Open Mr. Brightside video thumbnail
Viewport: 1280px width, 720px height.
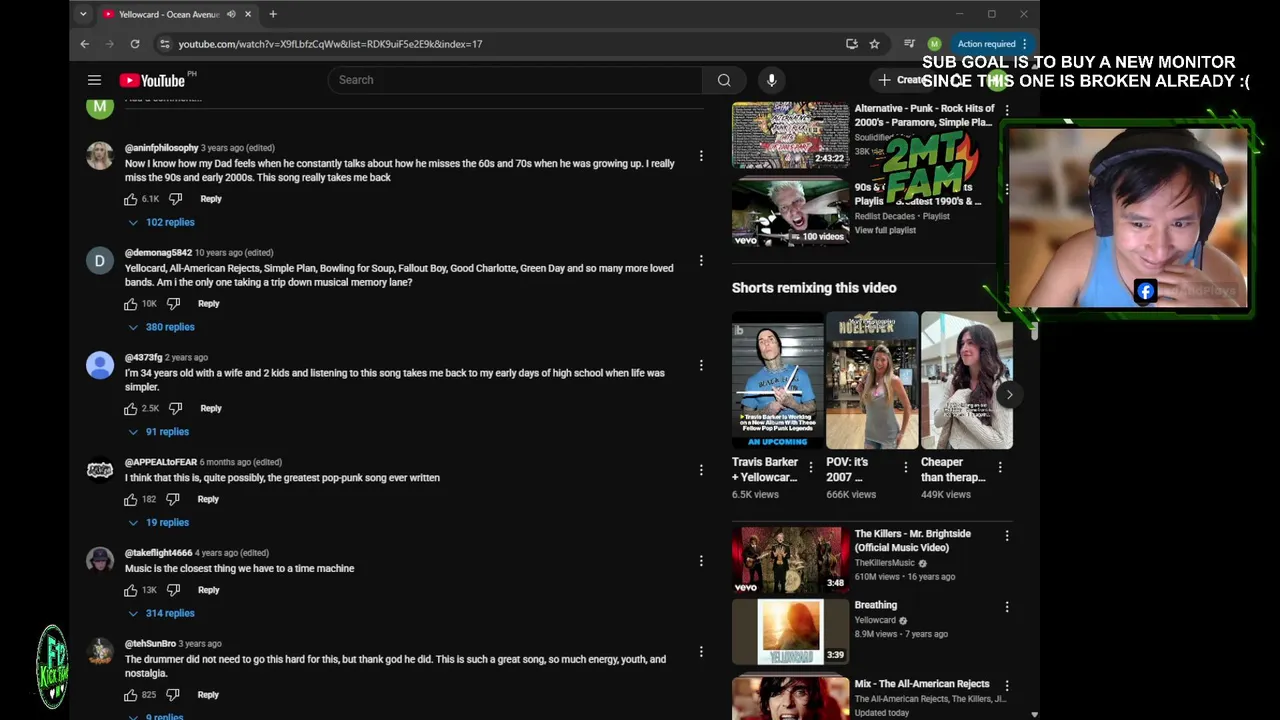pyautogui.click(x=790, y=558)
